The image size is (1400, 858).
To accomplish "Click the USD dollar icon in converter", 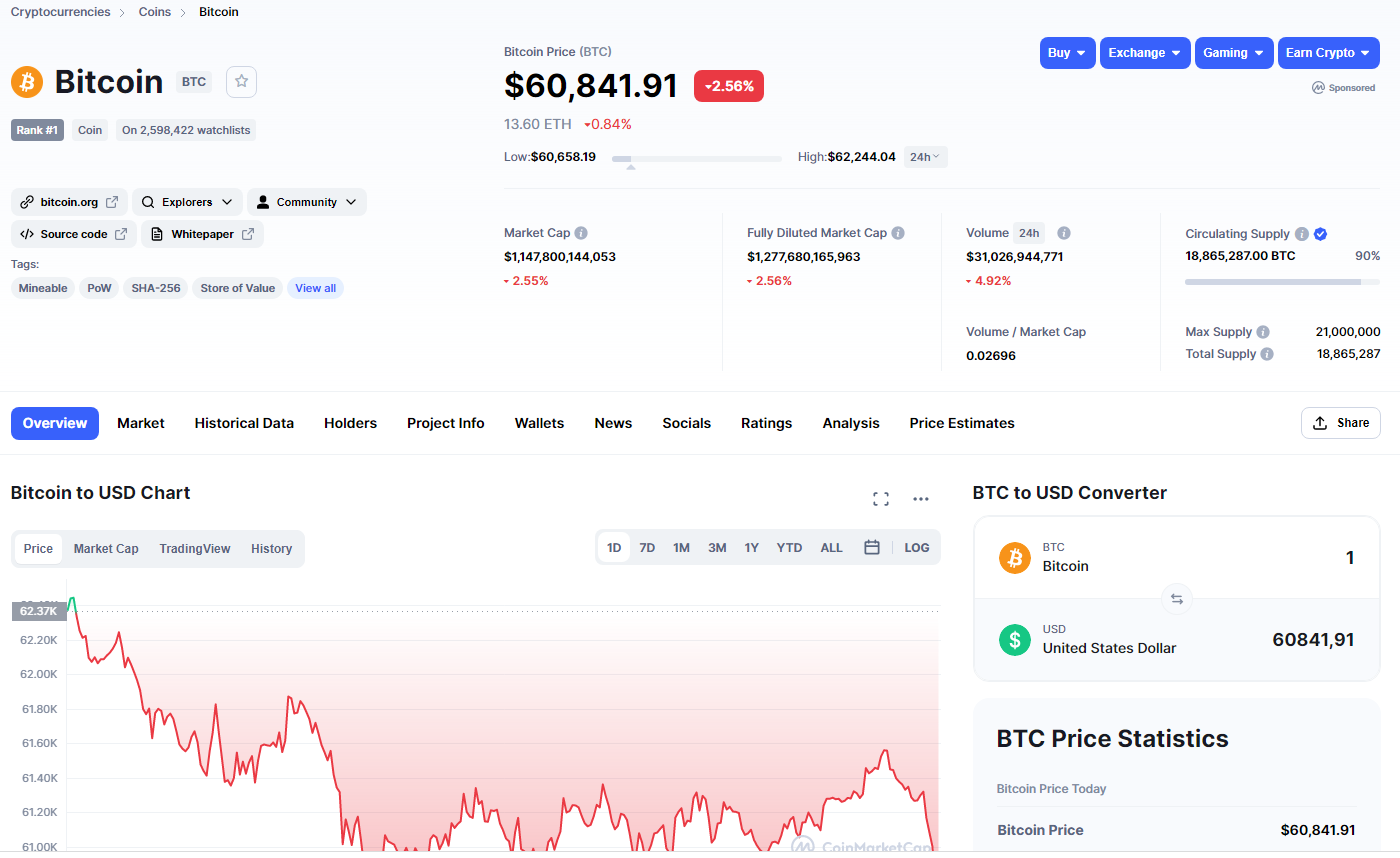I will click(1015, 639).
